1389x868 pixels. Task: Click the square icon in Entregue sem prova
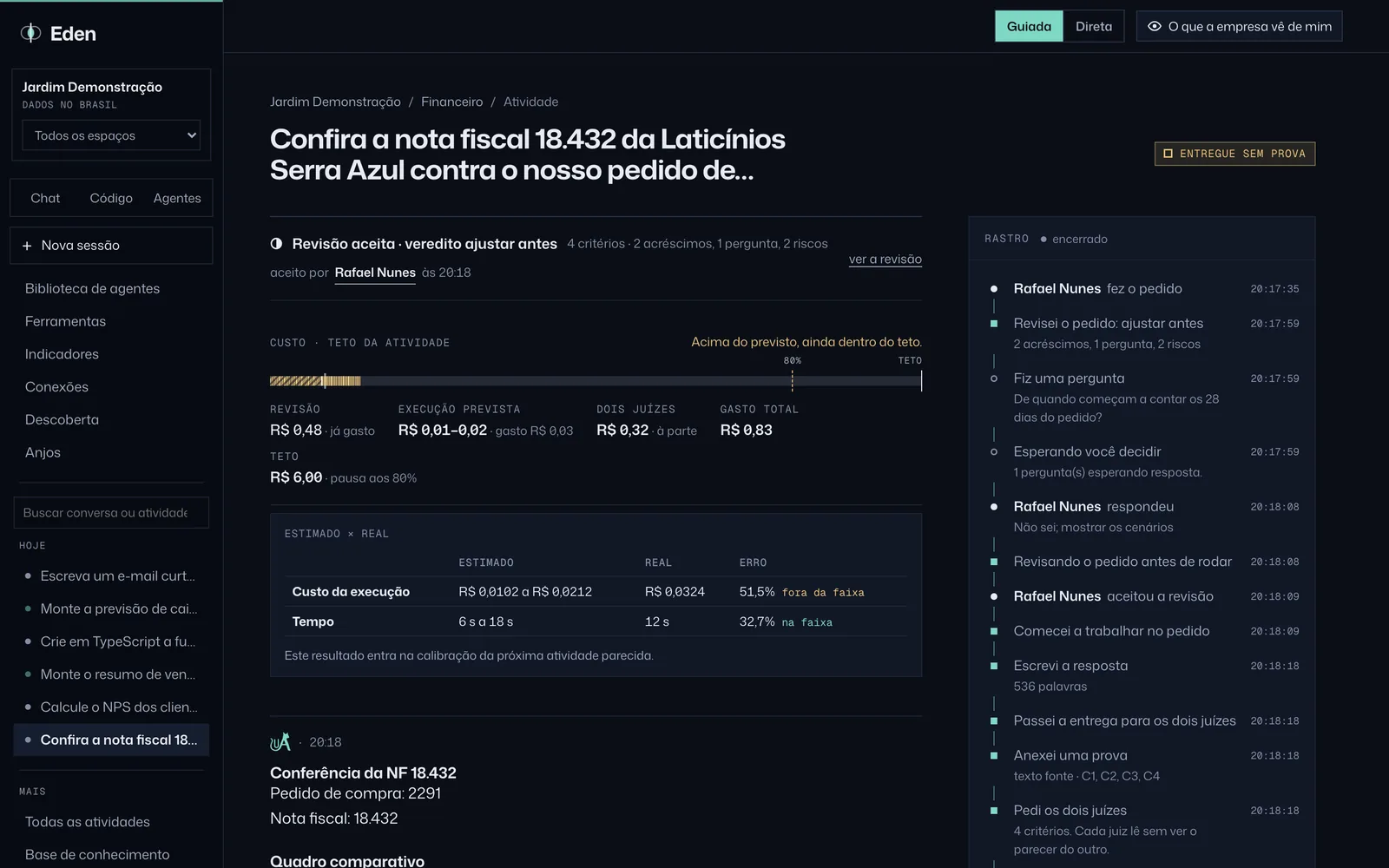tap(1168, 154)
